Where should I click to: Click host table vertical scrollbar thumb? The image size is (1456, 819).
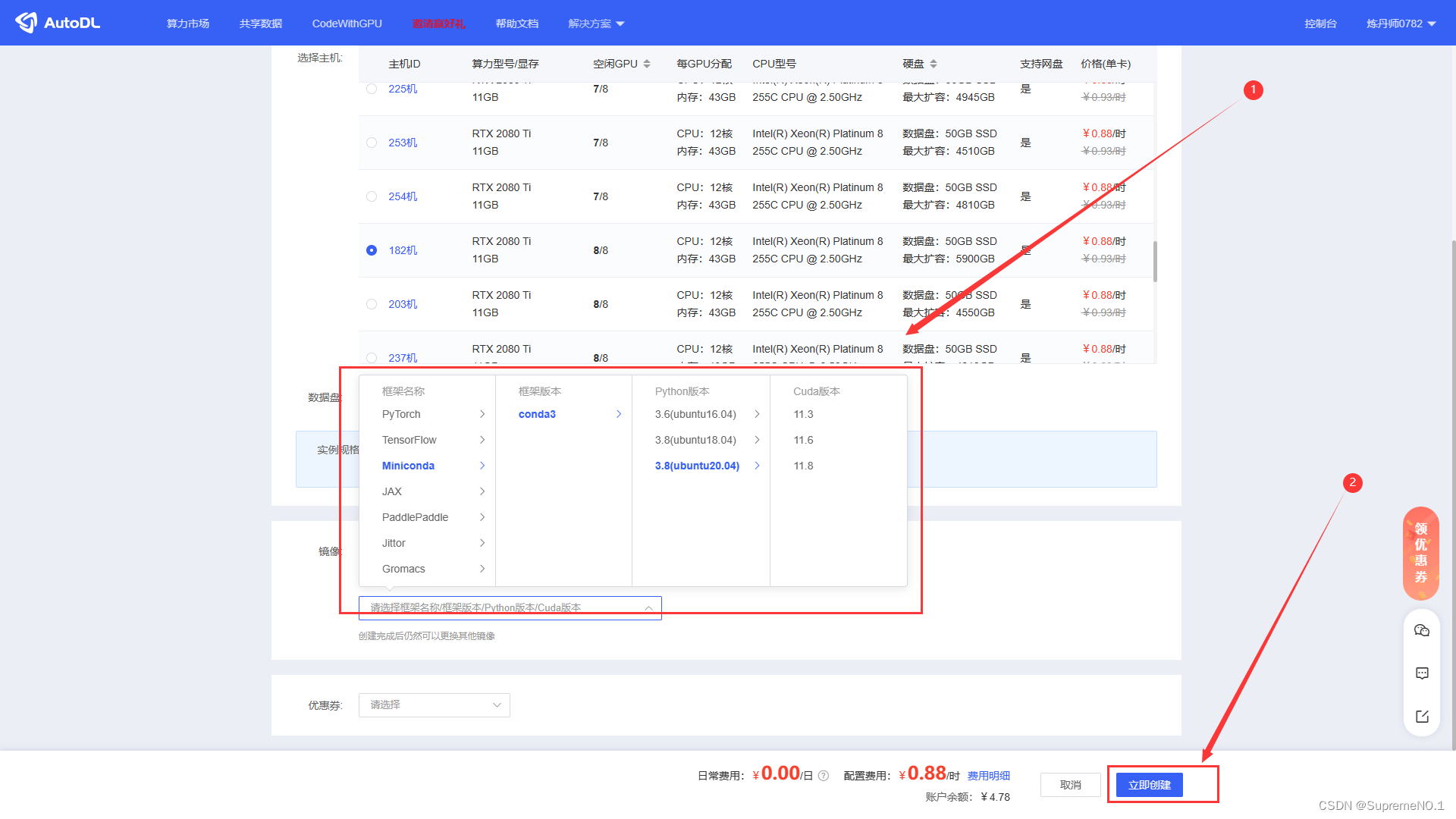click(x=1155, y=262)
